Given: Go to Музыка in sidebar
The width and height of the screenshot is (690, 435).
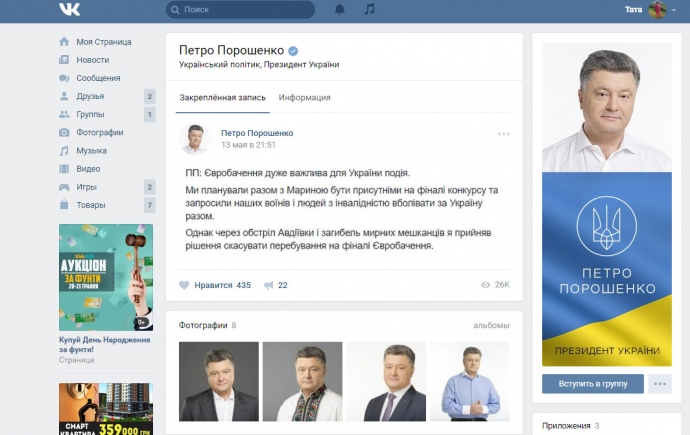Looking at the screenshot, I should pos(91,150).
